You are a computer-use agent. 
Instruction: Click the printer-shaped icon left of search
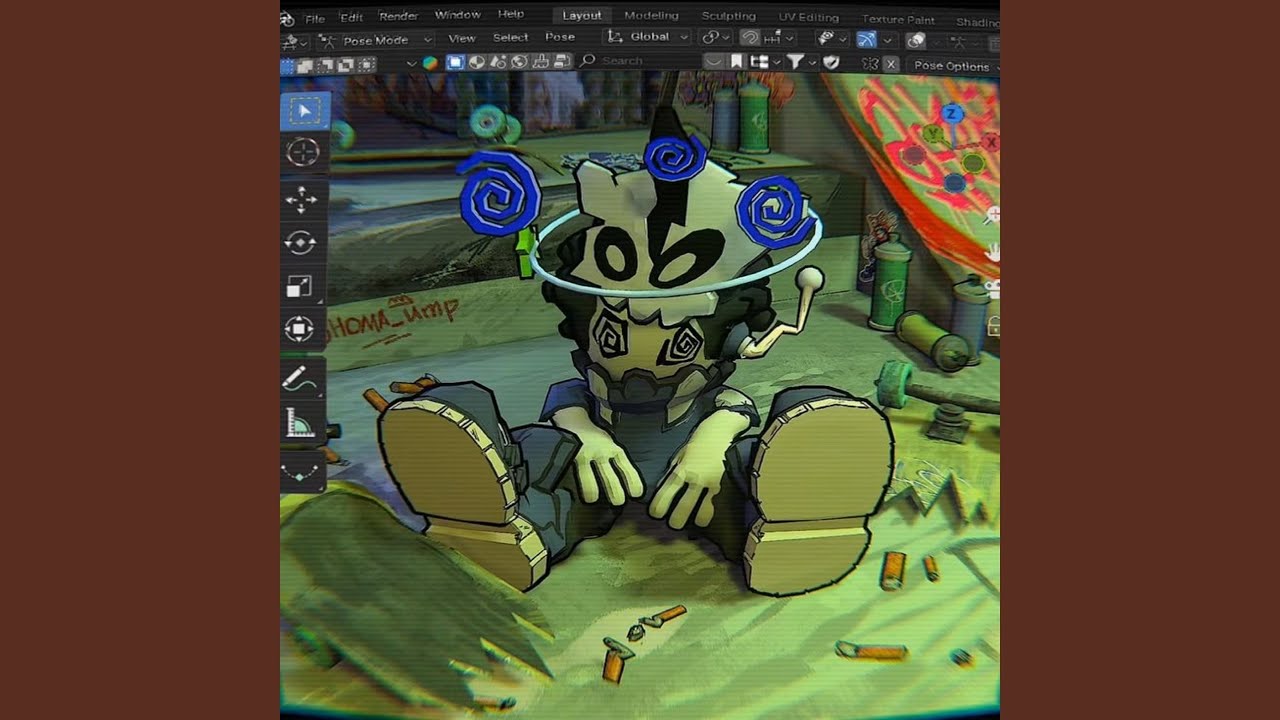(541, 62)
